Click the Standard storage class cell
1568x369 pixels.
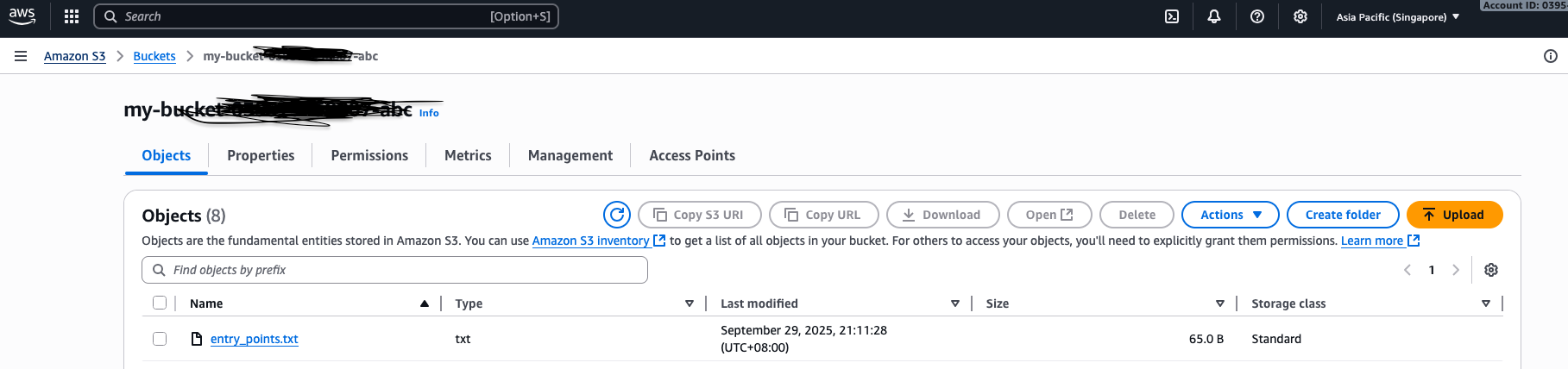[x=1276, y=339]
